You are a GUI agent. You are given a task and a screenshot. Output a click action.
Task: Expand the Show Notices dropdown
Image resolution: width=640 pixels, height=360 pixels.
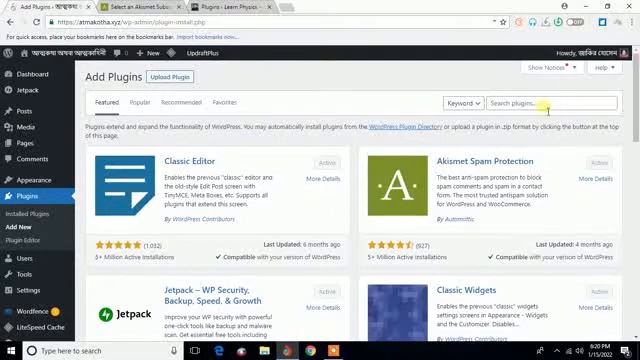pos(551,67)
